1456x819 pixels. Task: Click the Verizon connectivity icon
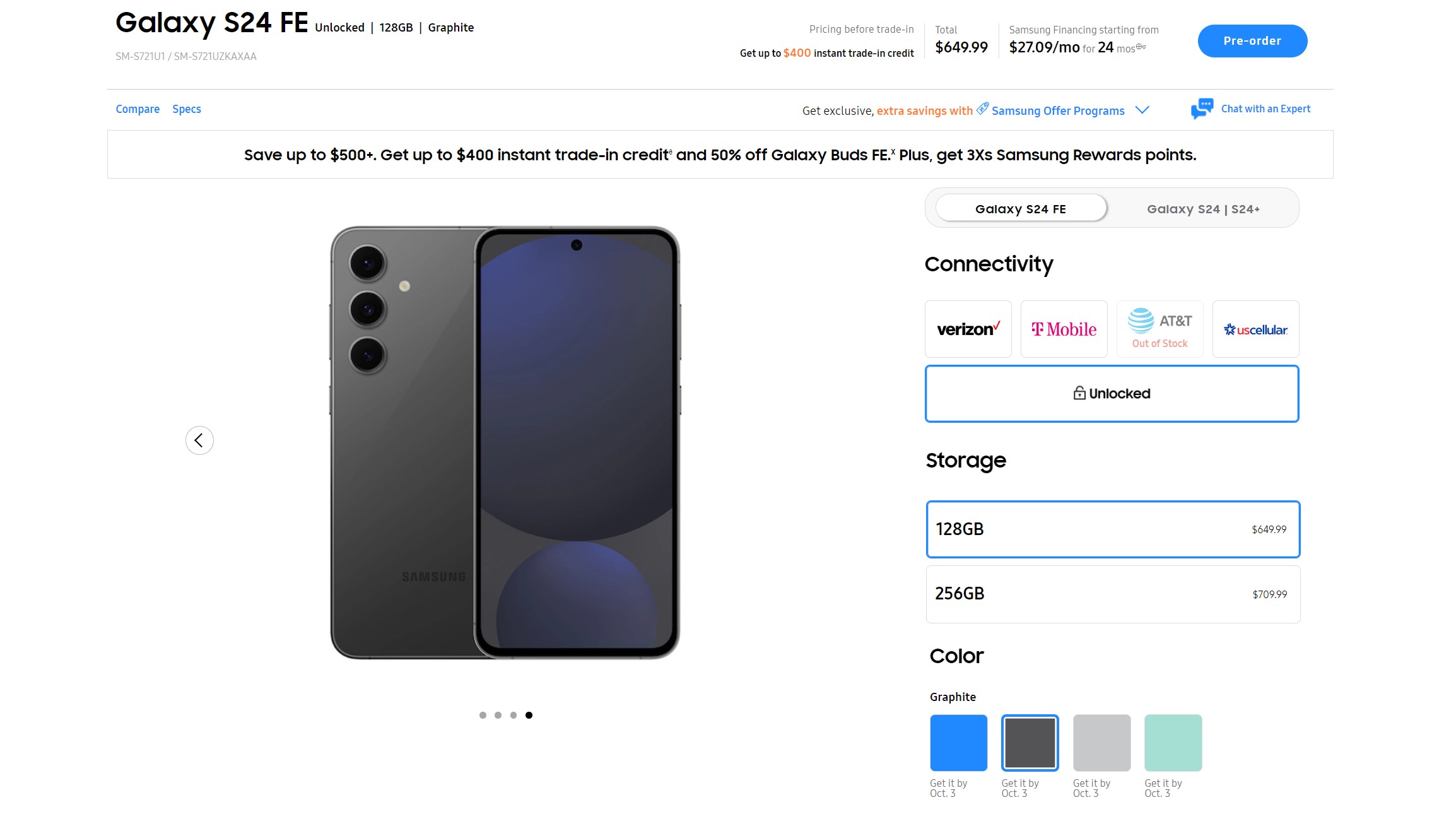coord(968,328)
